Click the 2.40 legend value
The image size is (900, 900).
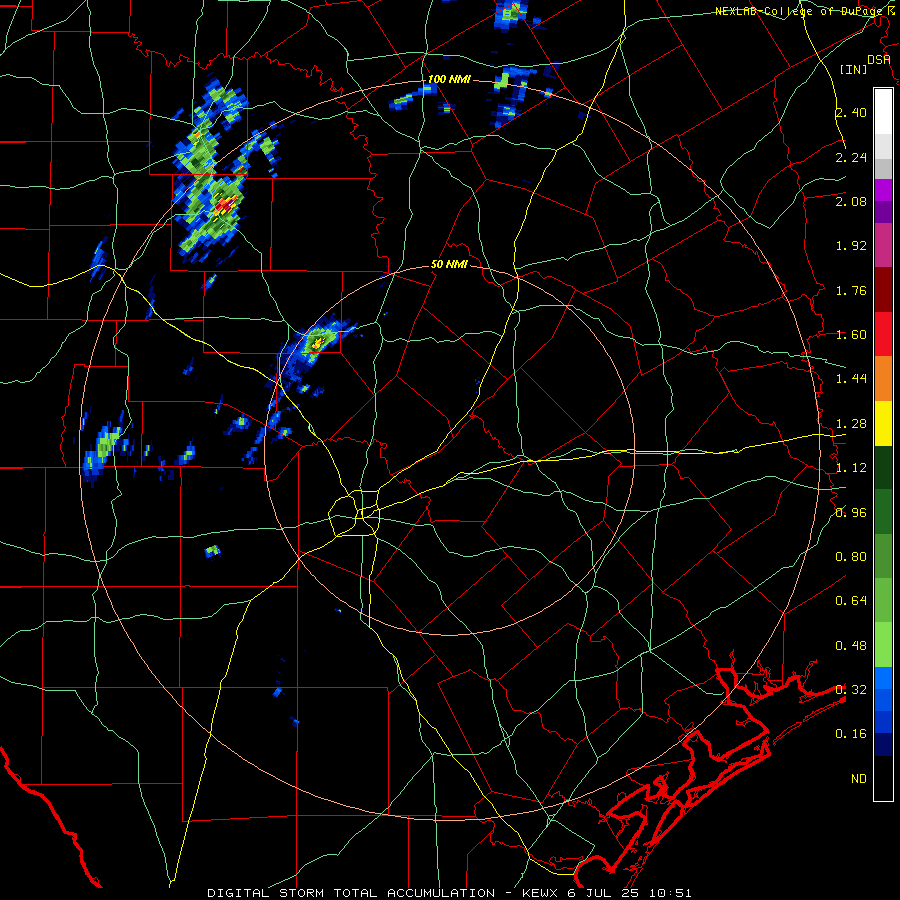pos(851,112)
